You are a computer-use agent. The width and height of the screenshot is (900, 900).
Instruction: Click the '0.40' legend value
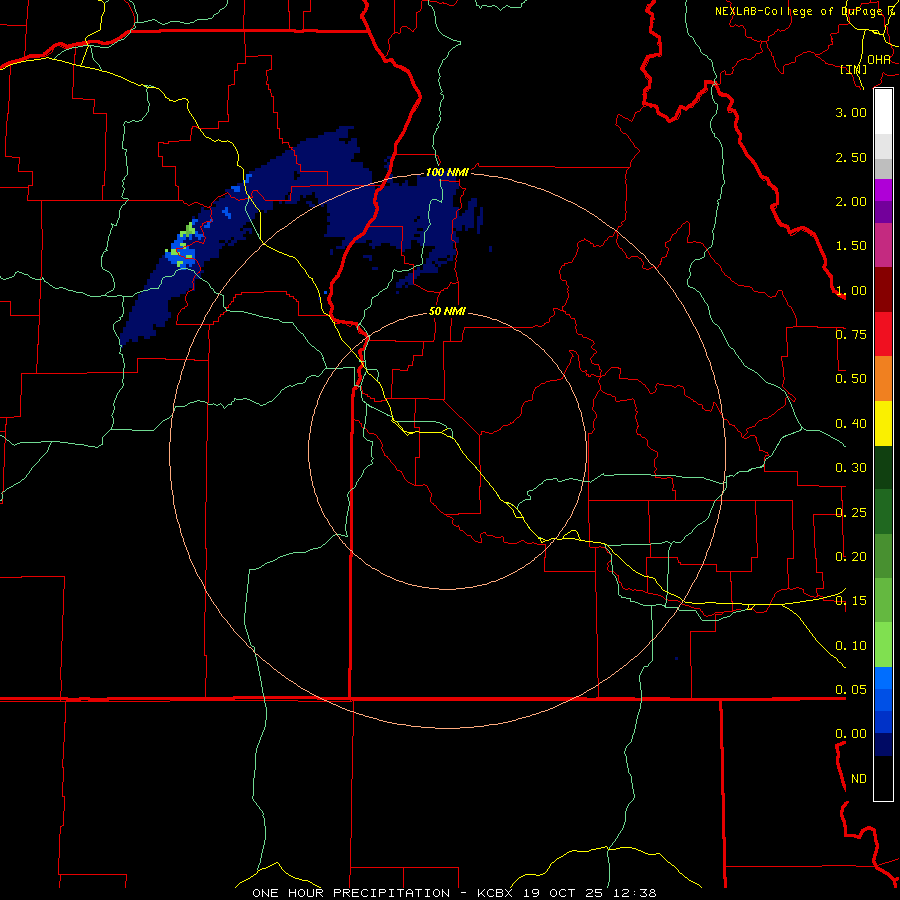pos(851,424)
